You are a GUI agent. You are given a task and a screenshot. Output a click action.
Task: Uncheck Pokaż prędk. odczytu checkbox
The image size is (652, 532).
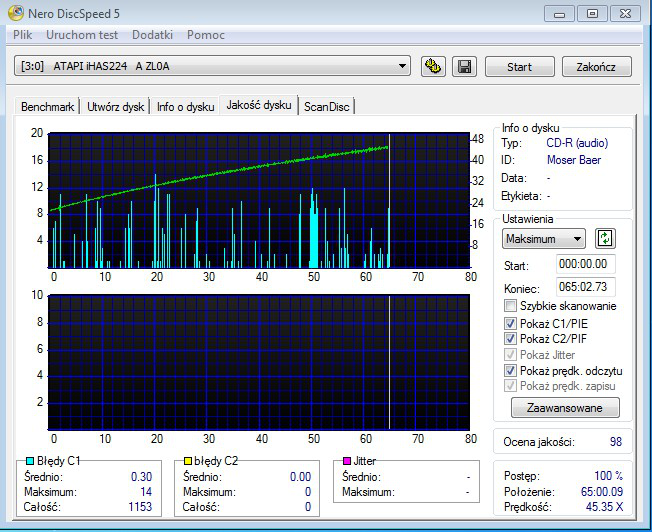pos(510,370)
